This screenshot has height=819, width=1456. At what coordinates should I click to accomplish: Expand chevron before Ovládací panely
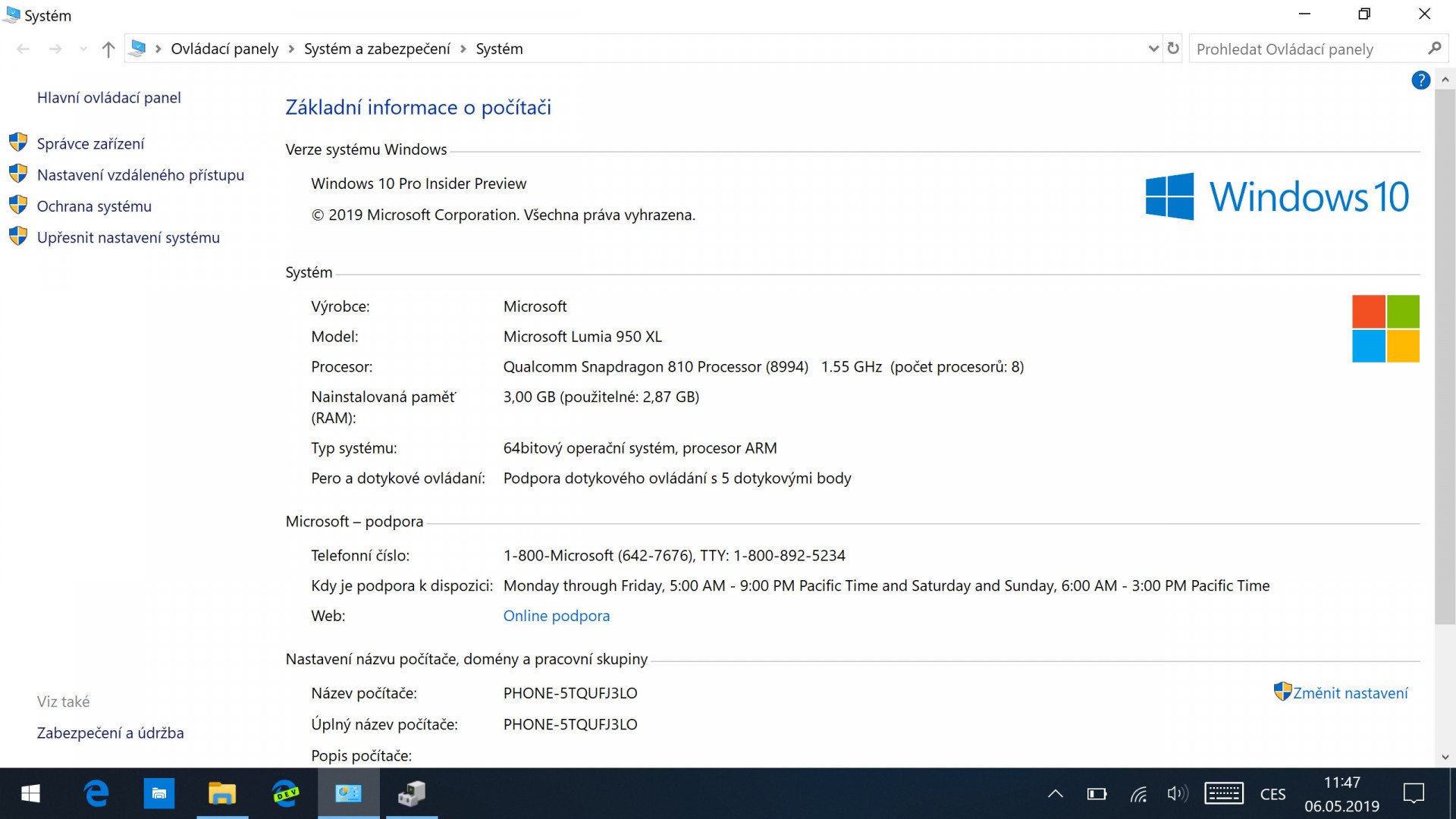click(x=158, y=49)
